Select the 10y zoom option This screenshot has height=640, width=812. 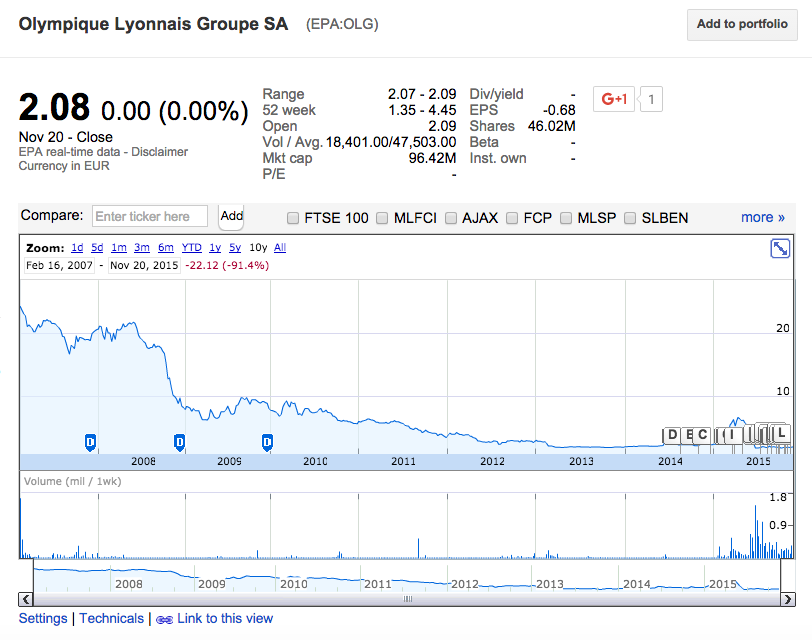[x=258, y=248]
